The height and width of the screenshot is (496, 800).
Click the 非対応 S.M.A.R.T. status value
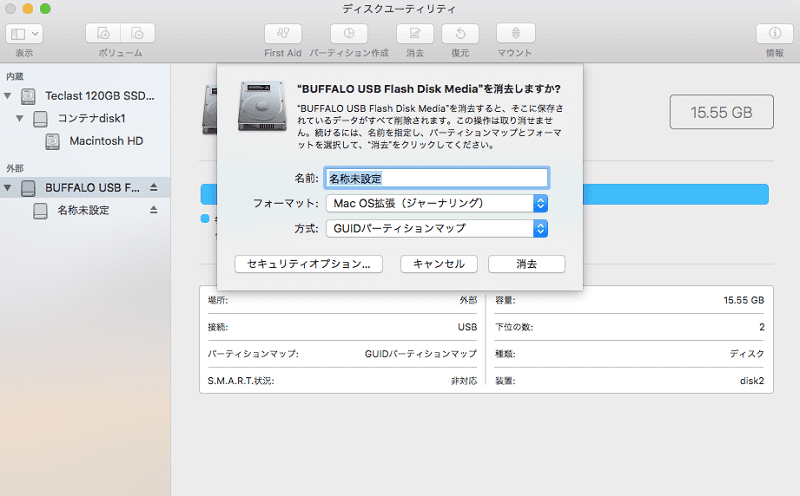click(x=464, y=381)
